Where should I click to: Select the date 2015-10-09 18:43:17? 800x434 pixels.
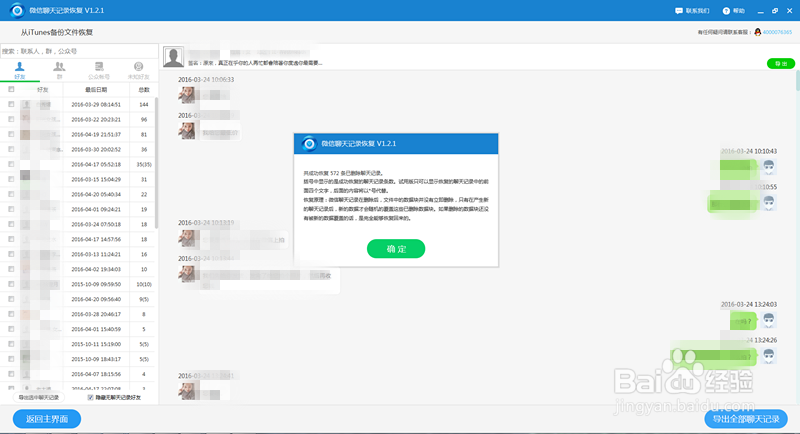point(96,359)
